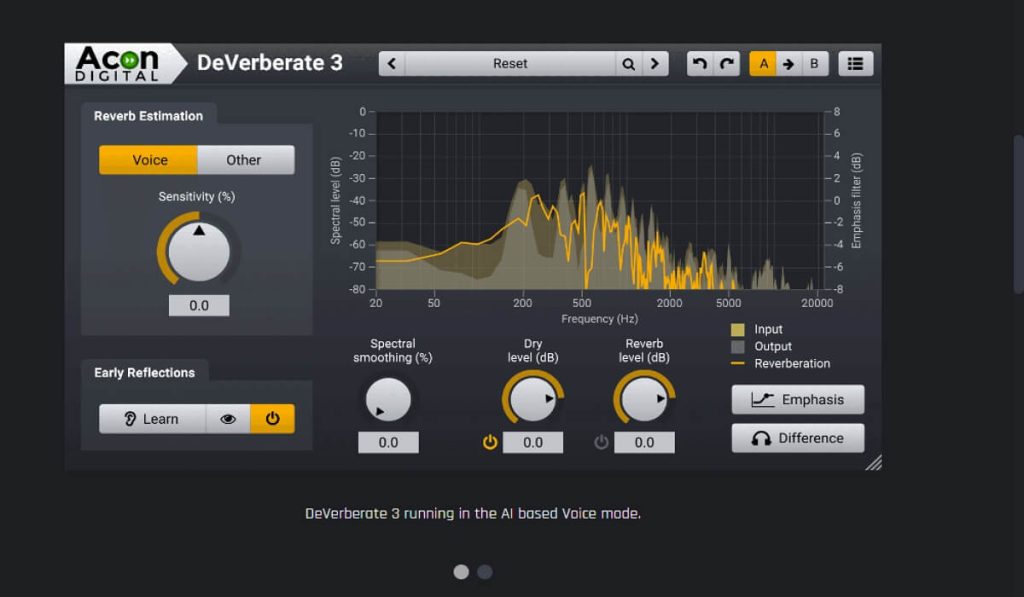Open the plugin menu list icon
Screen dimensions: 1024x597
click(855, 64)
